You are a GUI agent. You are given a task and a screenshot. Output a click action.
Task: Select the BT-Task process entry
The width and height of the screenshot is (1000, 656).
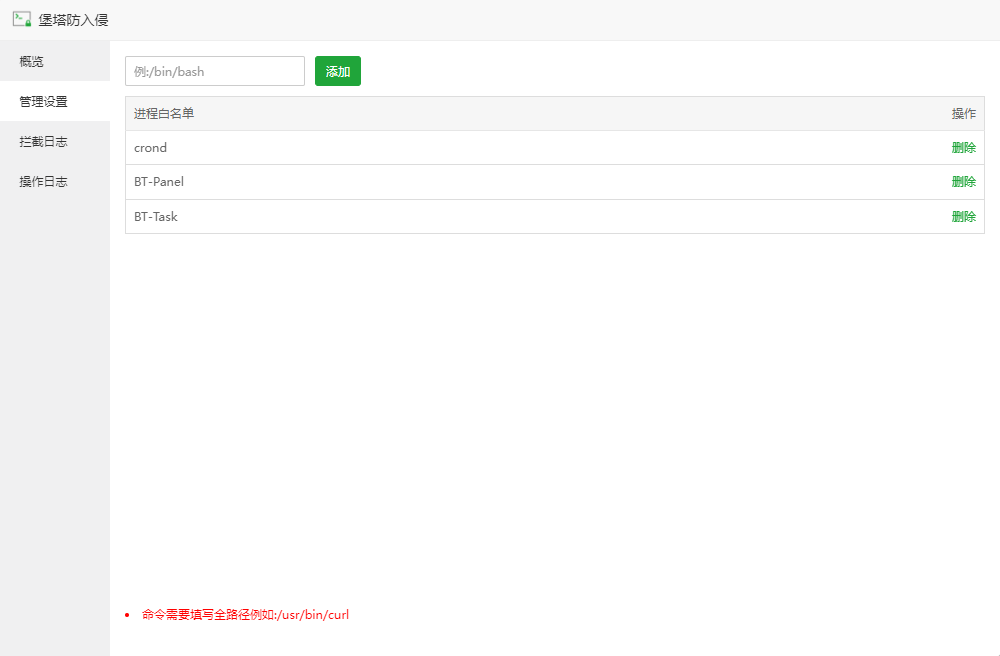pos(156,216)
